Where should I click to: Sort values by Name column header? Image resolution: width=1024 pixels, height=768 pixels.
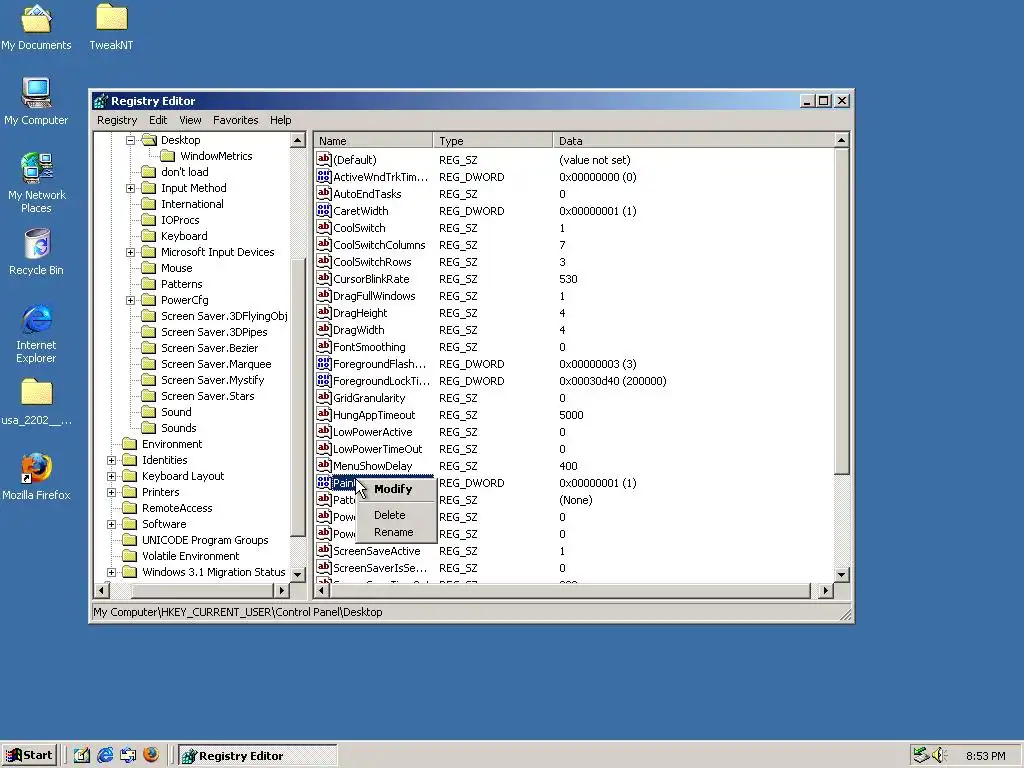[x=373, y=140]
